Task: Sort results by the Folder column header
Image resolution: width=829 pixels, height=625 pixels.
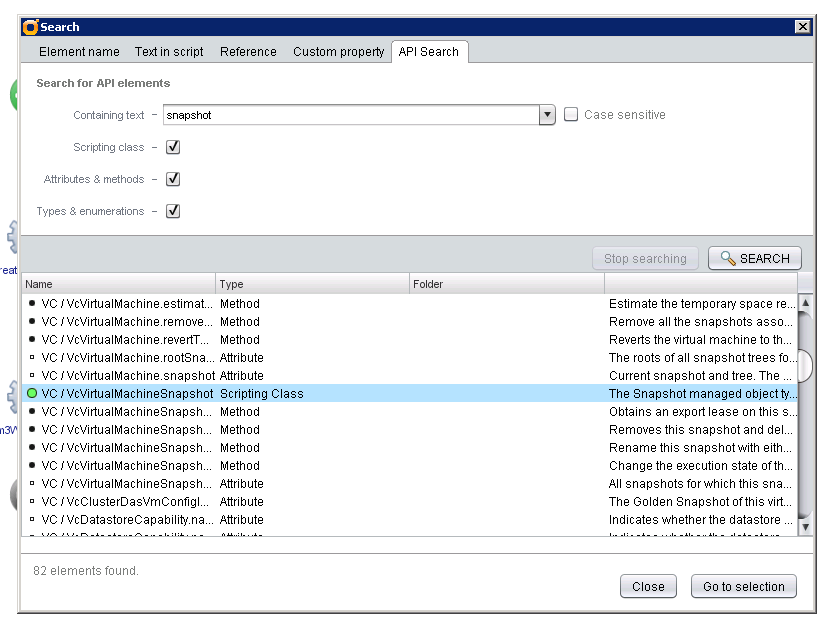Action: [507, 284]
